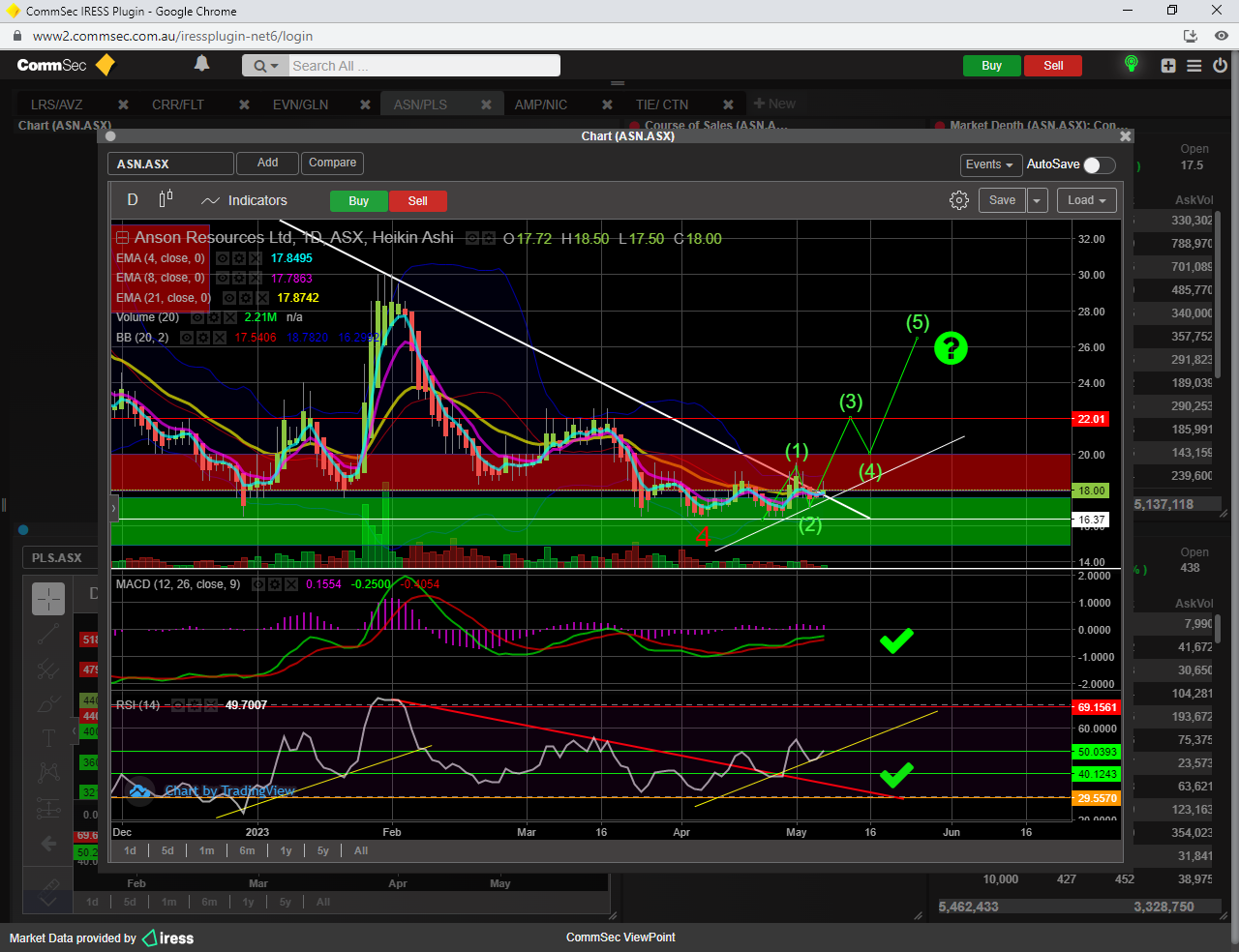Close the LRS/AVZ tab with its X
1239x952 pixels.
pos(123,104)
